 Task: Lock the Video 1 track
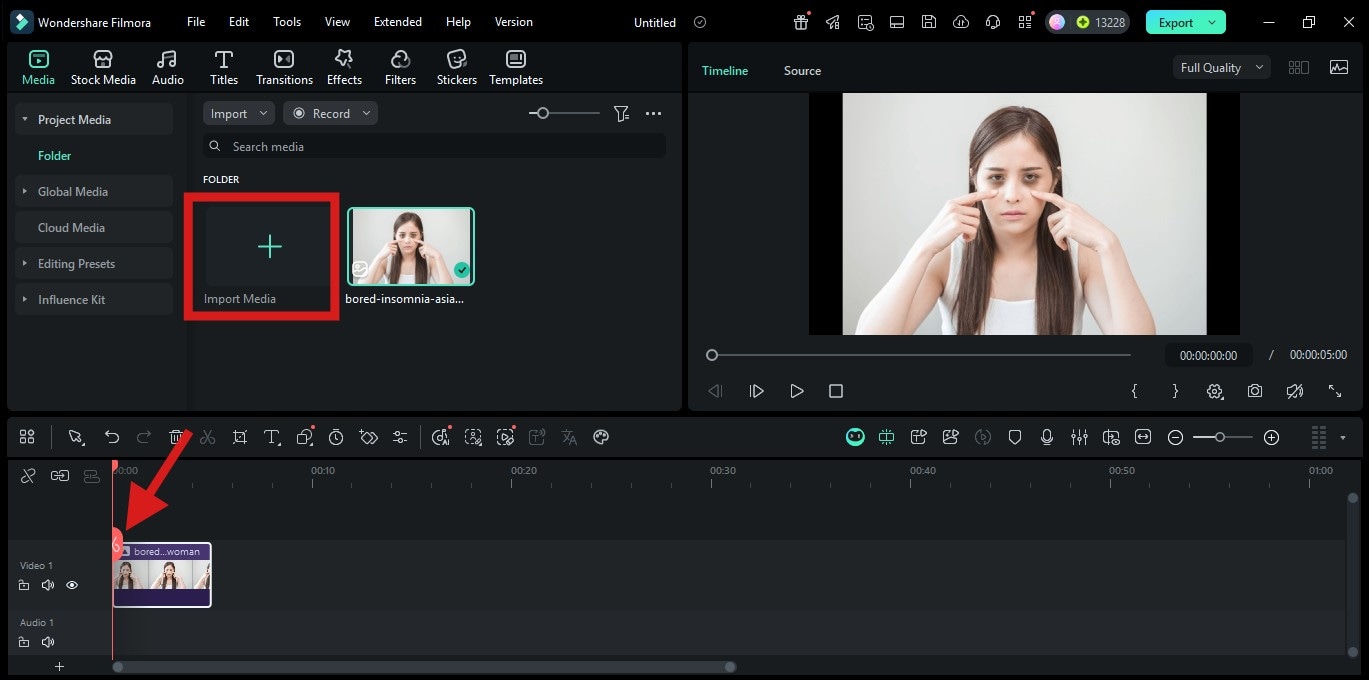click(24, 585)
